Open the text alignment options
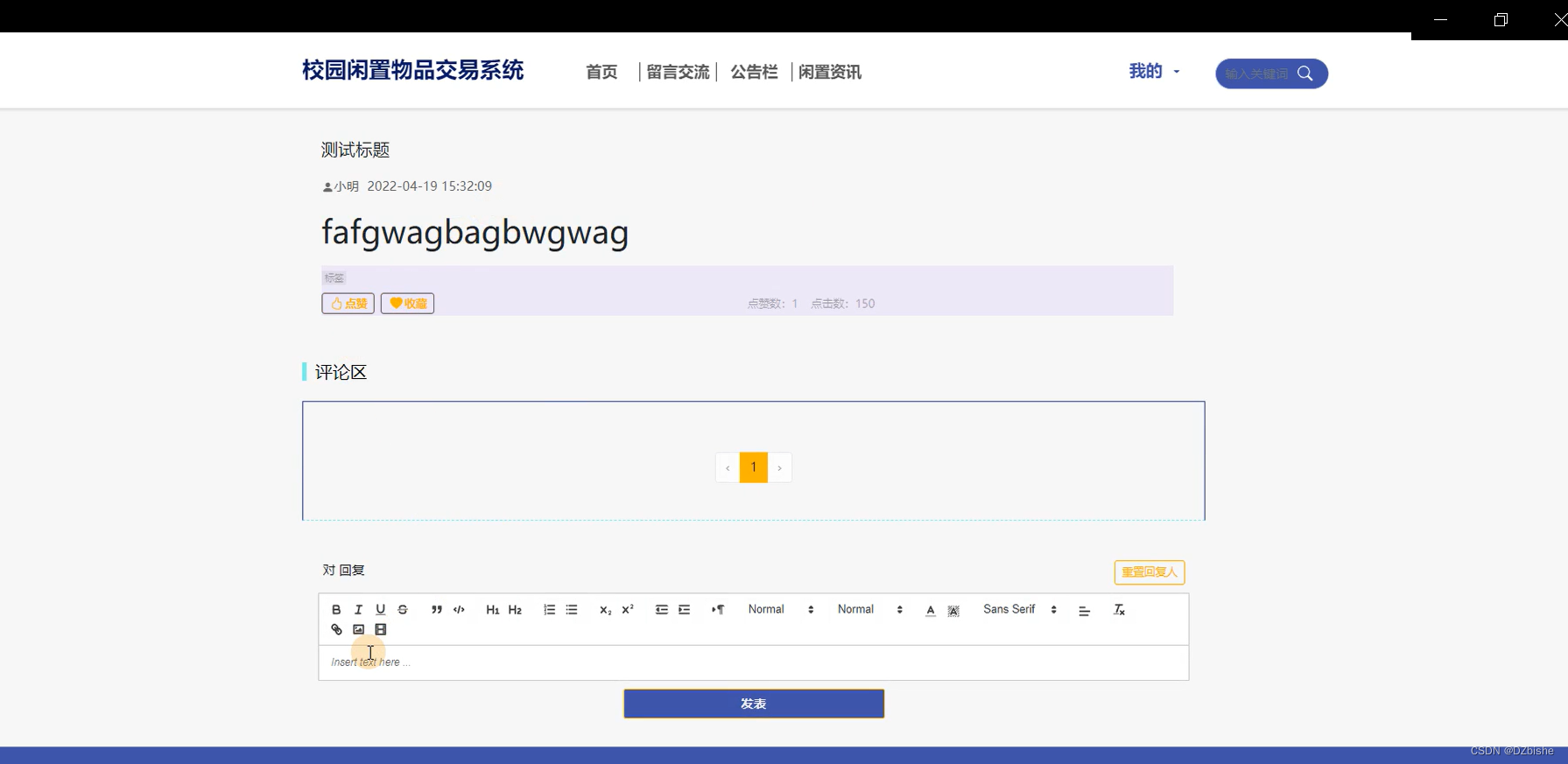Viewport: 1568px width, 764px height. pos(1084,610)
